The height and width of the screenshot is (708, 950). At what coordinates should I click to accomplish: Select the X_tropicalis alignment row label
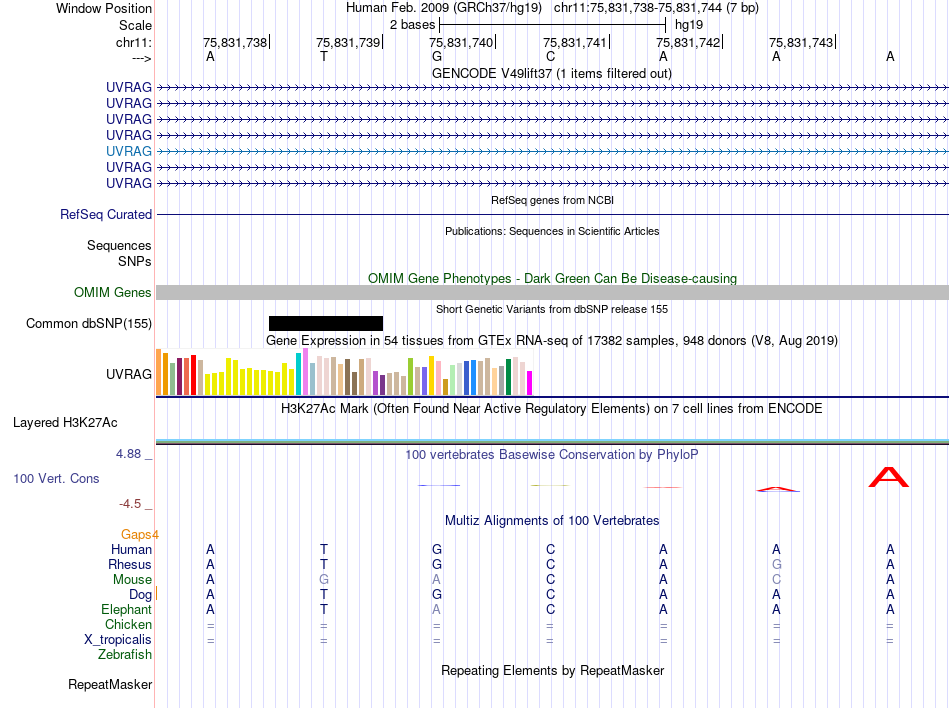coord(118,640)
